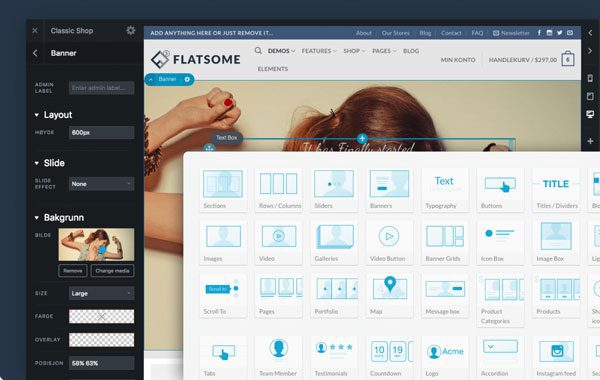Click the blue plus above Text Box
Screen dimensions: 600x380
[362, 138]
